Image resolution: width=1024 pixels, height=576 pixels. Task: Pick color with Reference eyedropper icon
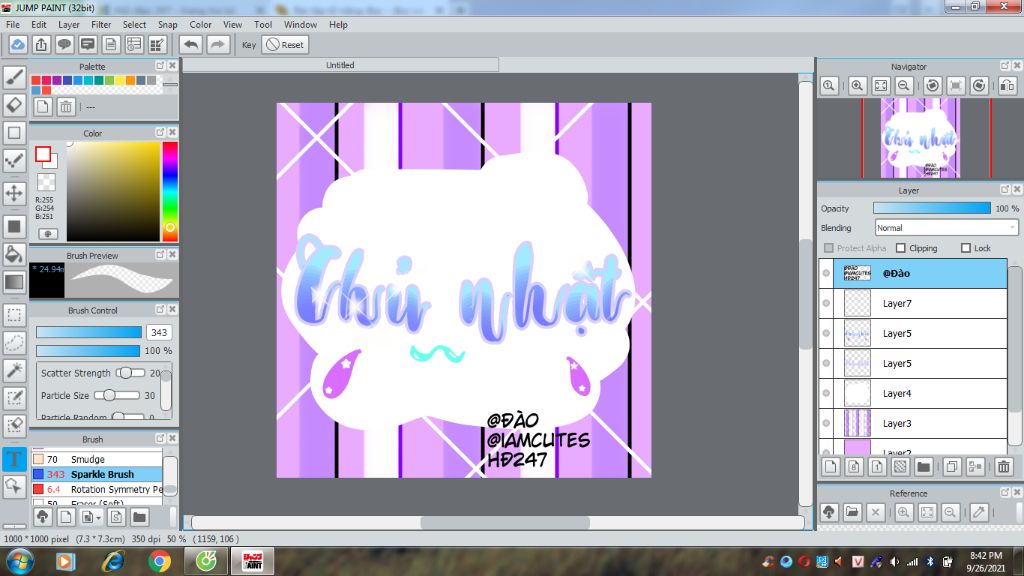(x=979, y=513)
